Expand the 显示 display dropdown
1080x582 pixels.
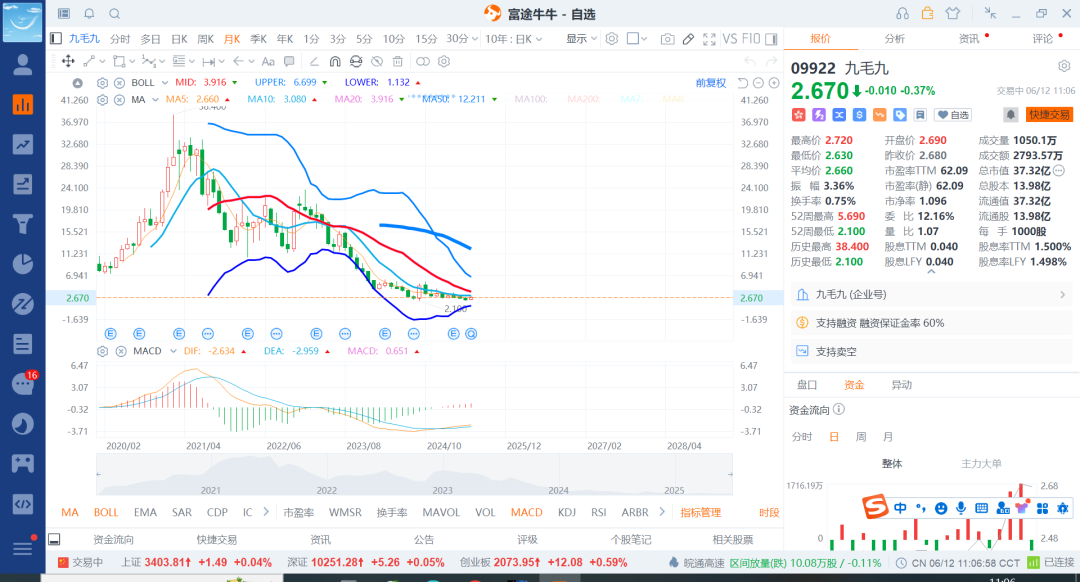point(581,39)
